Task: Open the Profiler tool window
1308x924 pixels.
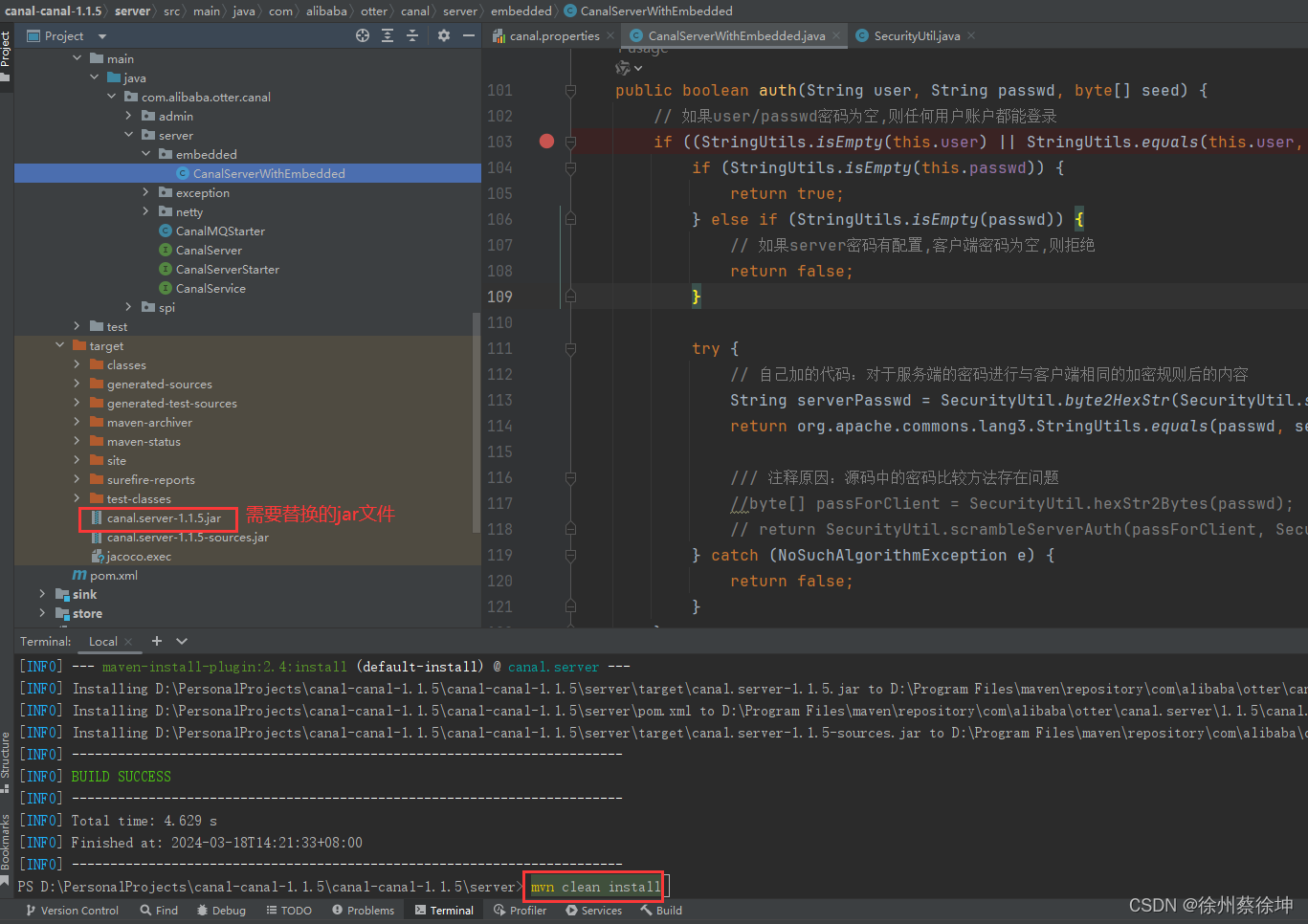Action: 521,910
